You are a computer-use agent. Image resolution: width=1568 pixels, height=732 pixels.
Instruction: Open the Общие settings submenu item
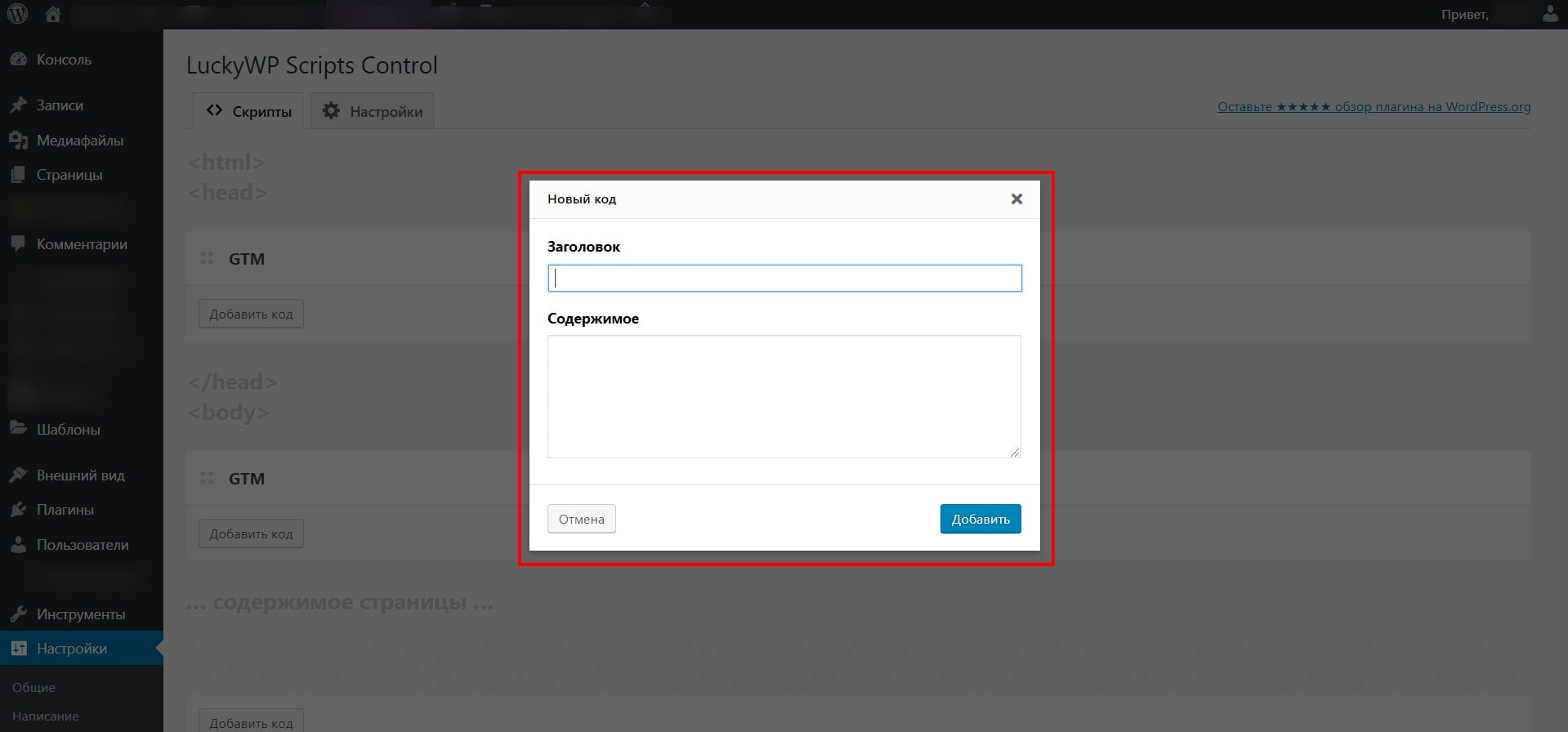pos(34,688)
